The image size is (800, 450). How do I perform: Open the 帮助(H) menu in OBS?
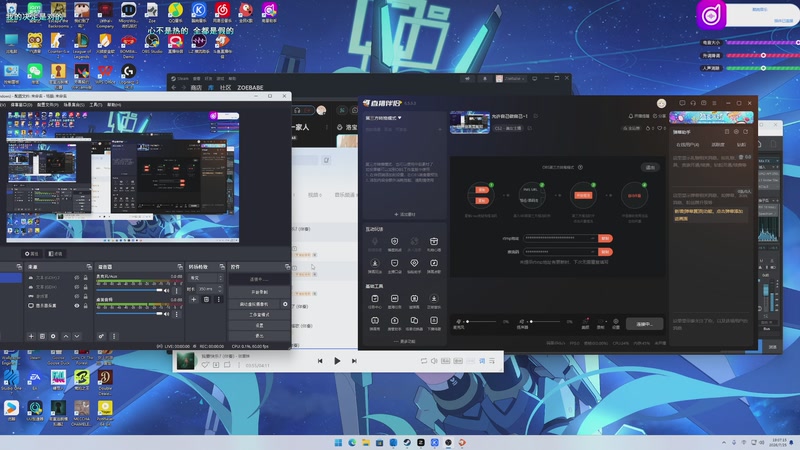pyautogui.click(x=114, y=105)
